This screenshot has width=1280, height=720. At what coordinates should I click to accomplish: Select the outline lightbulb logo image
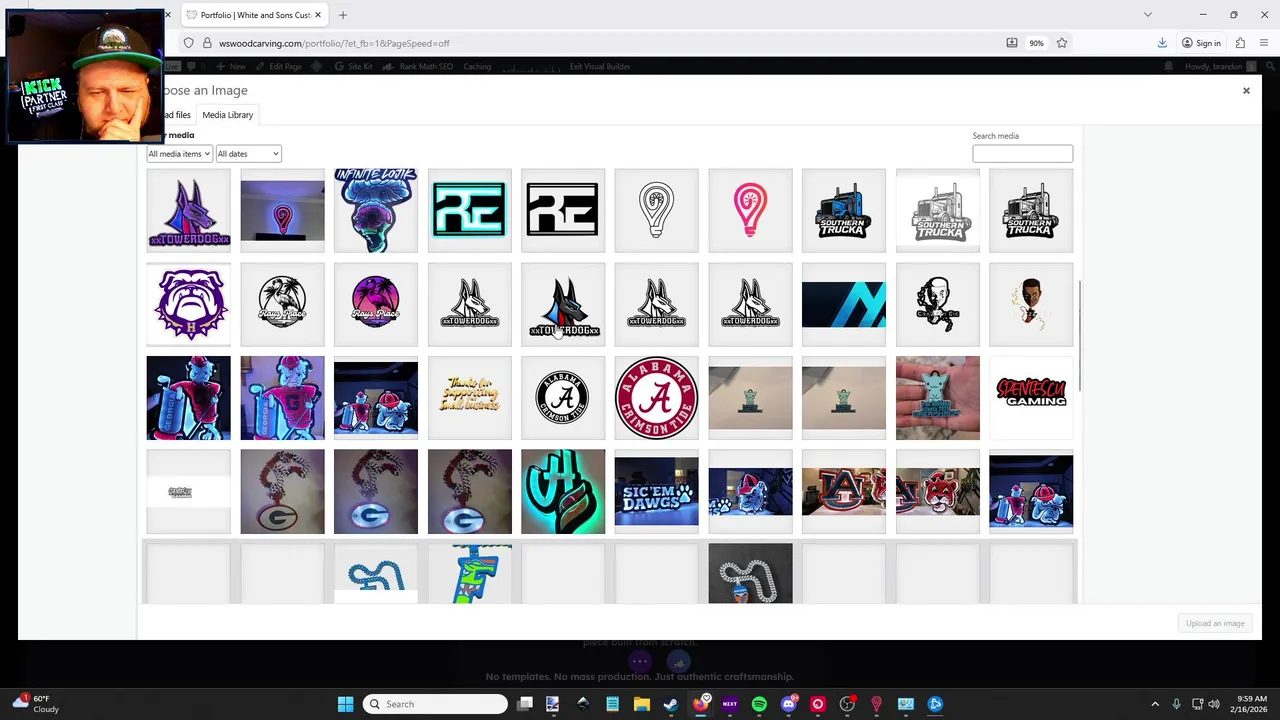(656, 210)
